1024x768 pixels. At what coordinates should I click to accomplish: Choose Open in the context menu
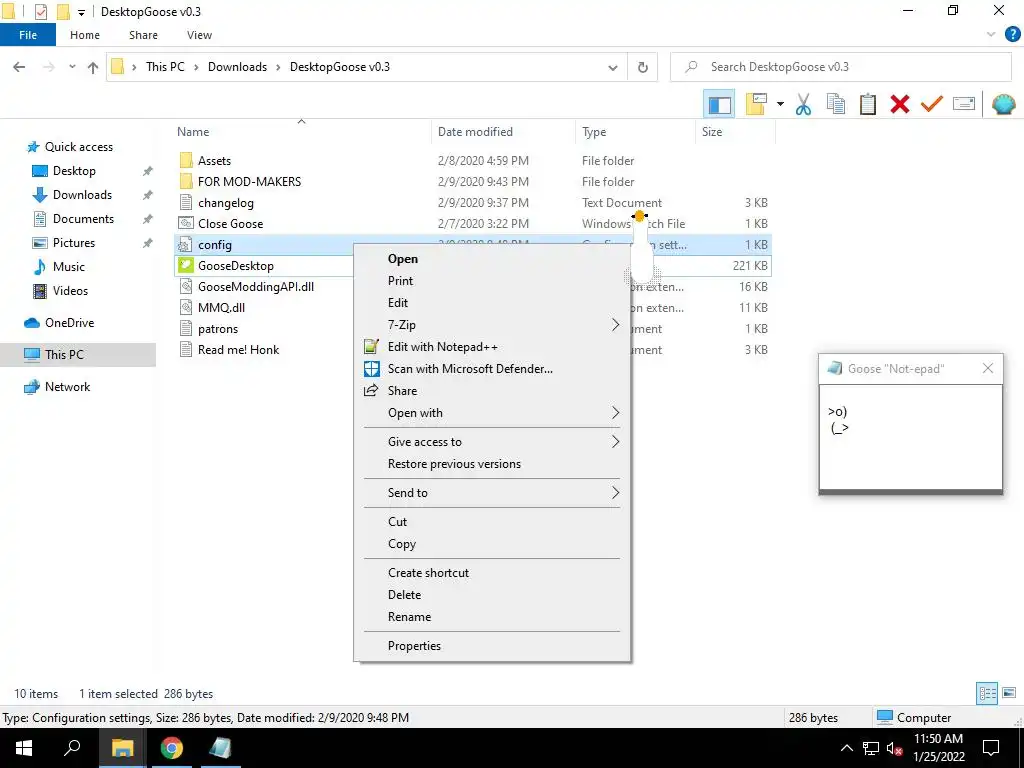click(492, 259)
